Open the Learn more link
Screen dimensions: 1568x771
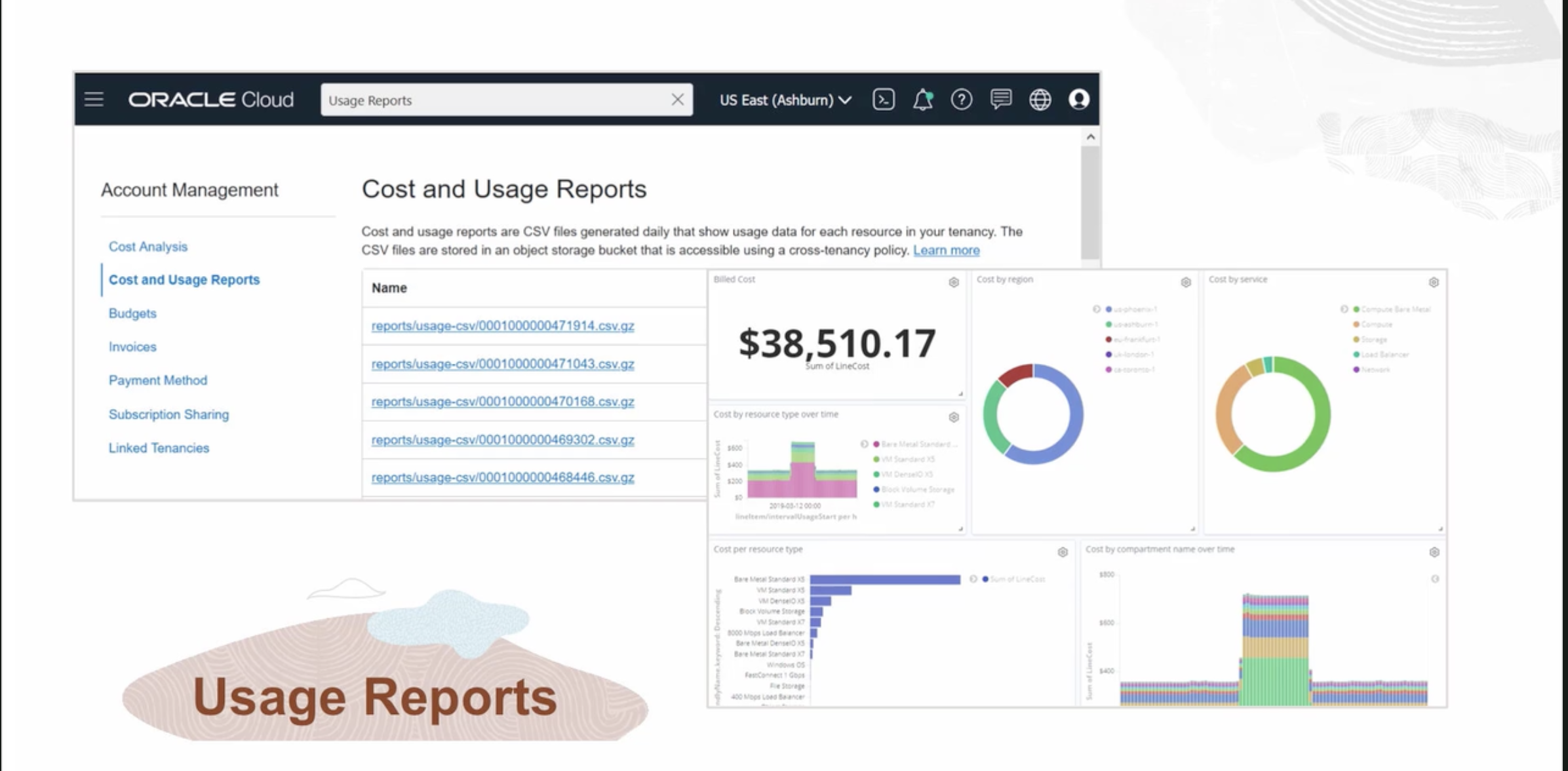click(x=946, y=250)
